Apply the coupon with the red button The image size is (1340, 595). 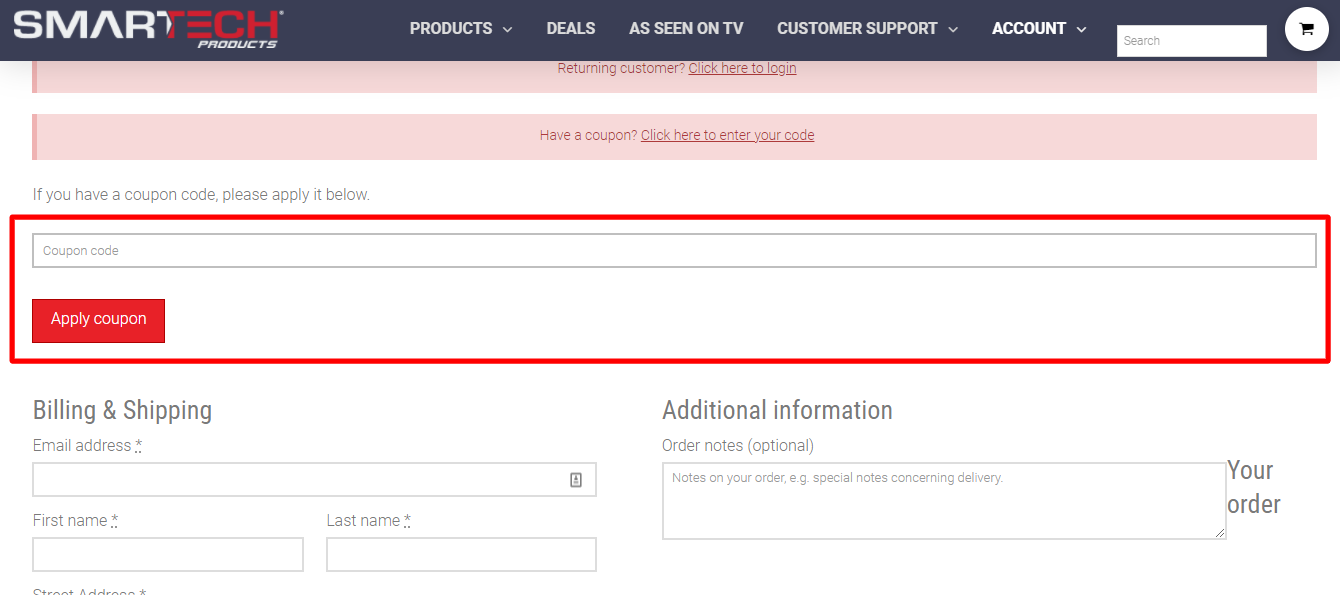(98, 320)
